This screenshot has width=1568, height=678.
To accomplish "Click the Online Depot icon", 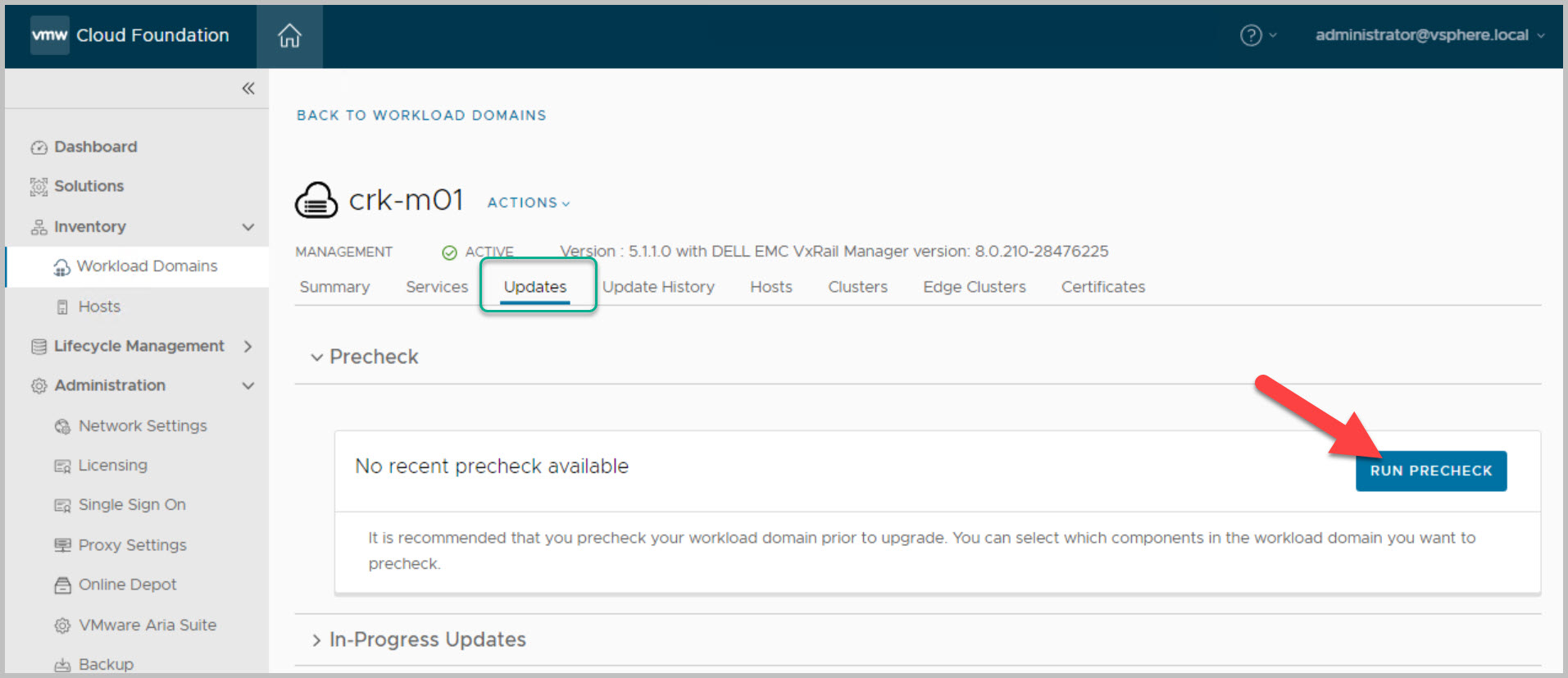I will [62, 585].
